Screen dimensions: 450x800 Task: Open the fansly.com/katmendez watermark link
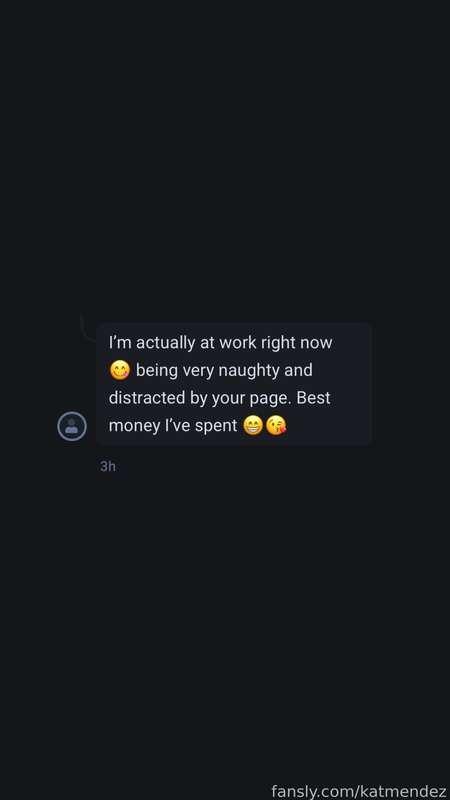(x=359, y=791)
